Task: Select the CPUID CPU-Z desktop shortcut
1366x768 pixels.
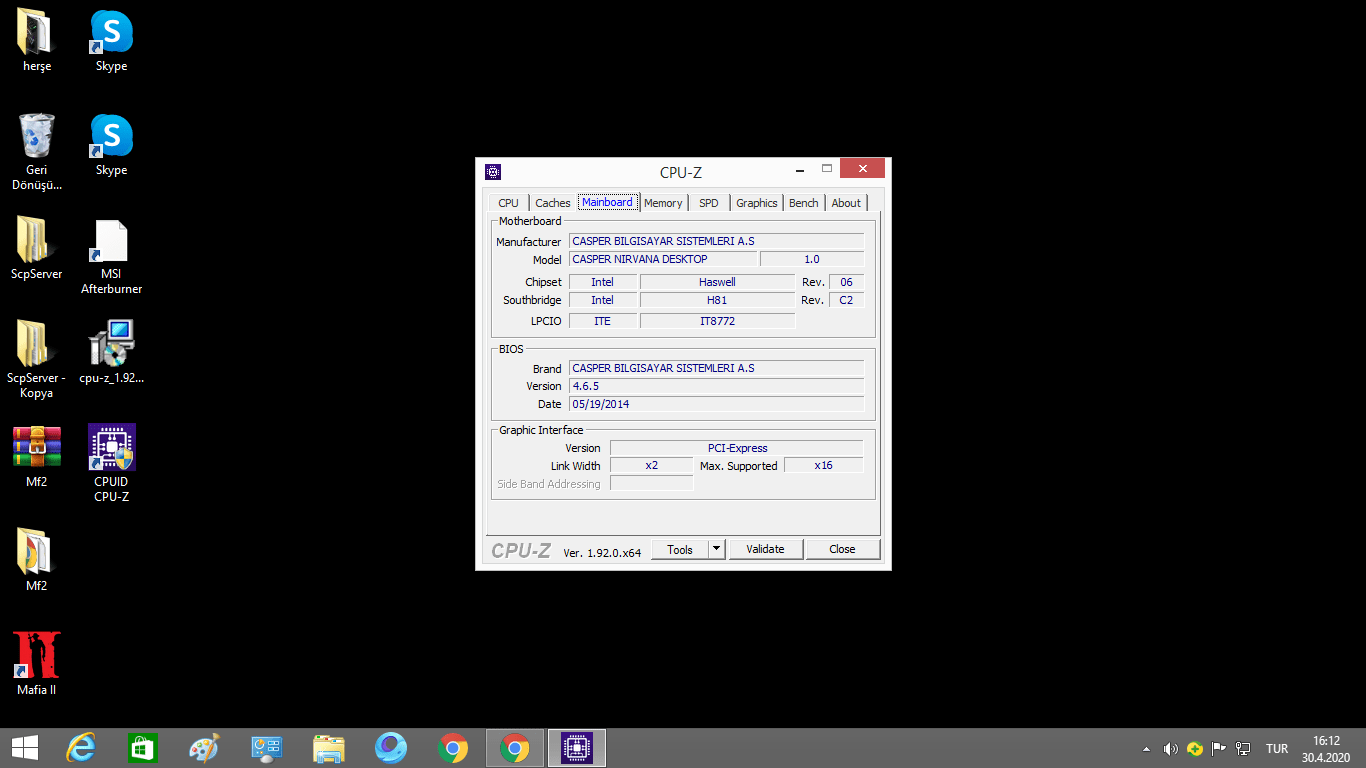Action: point(111,463)
